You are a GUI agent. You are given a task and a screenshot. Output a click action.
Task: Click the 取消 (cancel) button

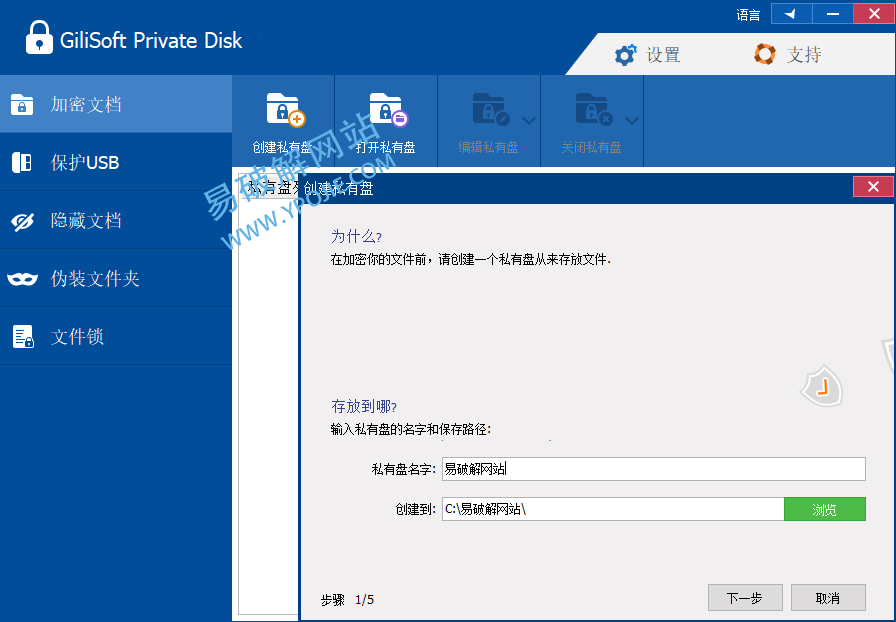[827, 598]
